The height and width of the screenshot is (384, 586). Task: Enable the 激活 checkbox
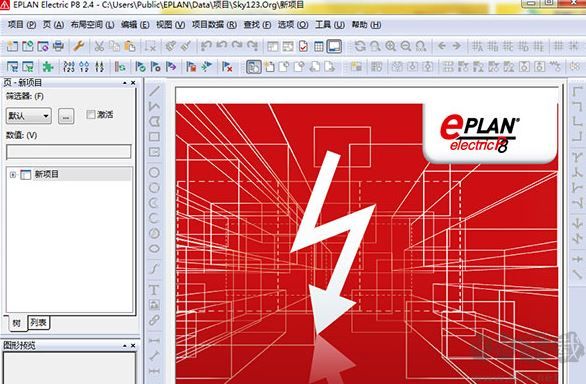[90, 115]
